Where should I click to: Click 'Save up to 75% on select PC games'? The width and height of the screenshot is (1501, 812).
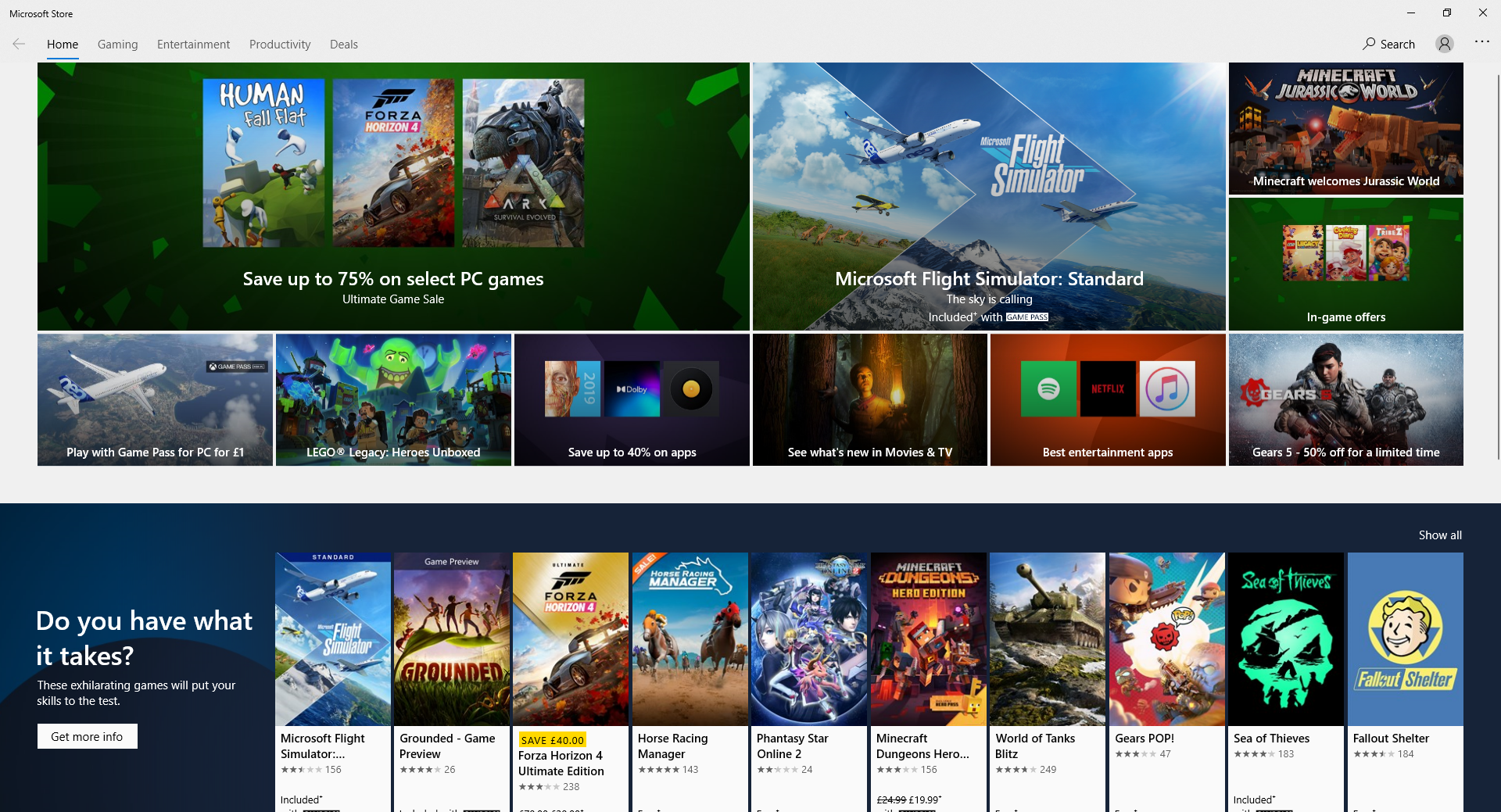click(393, 279)
